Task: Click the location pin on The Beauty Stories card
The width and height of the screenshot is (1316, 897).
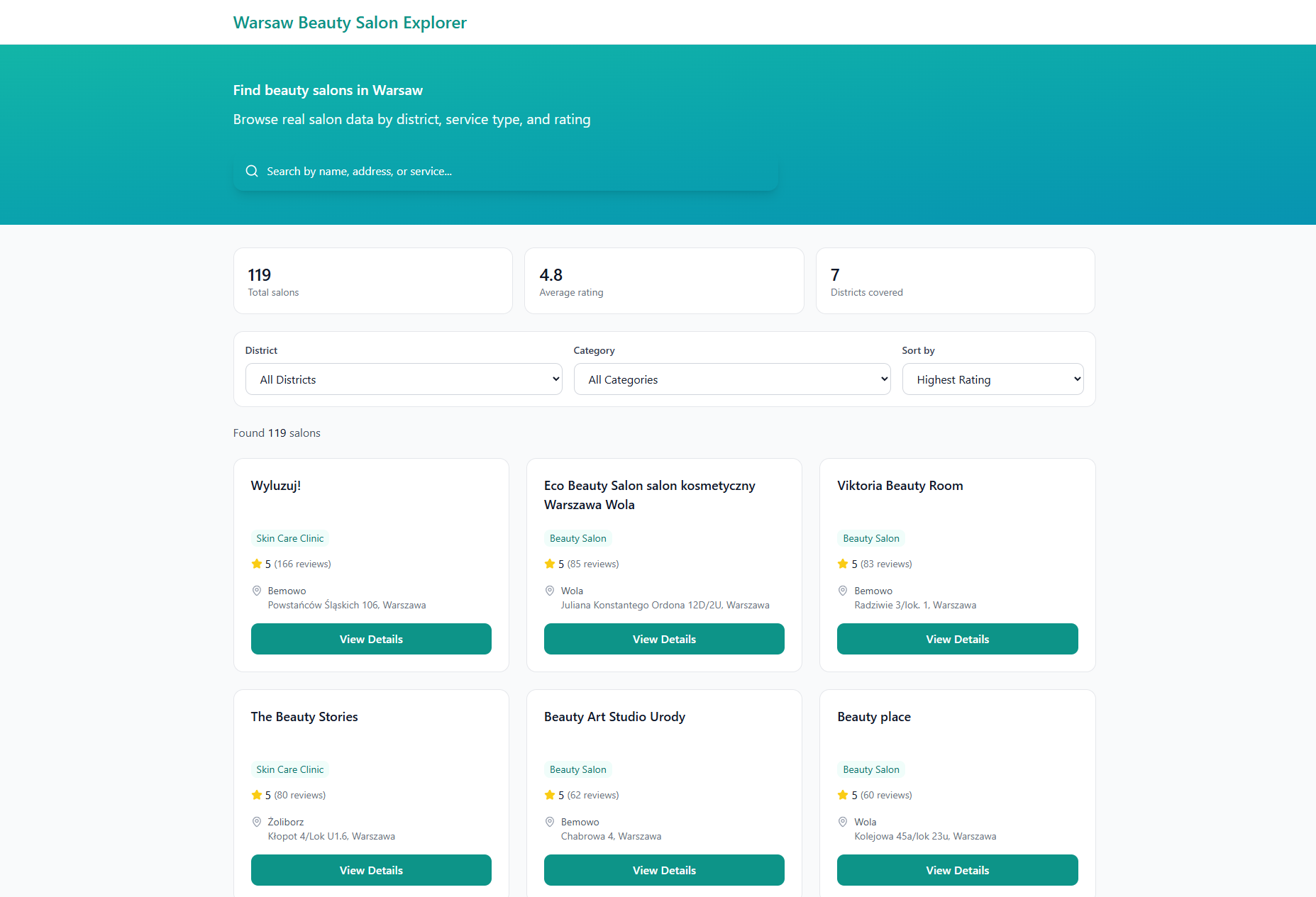Action: point(257,822)
